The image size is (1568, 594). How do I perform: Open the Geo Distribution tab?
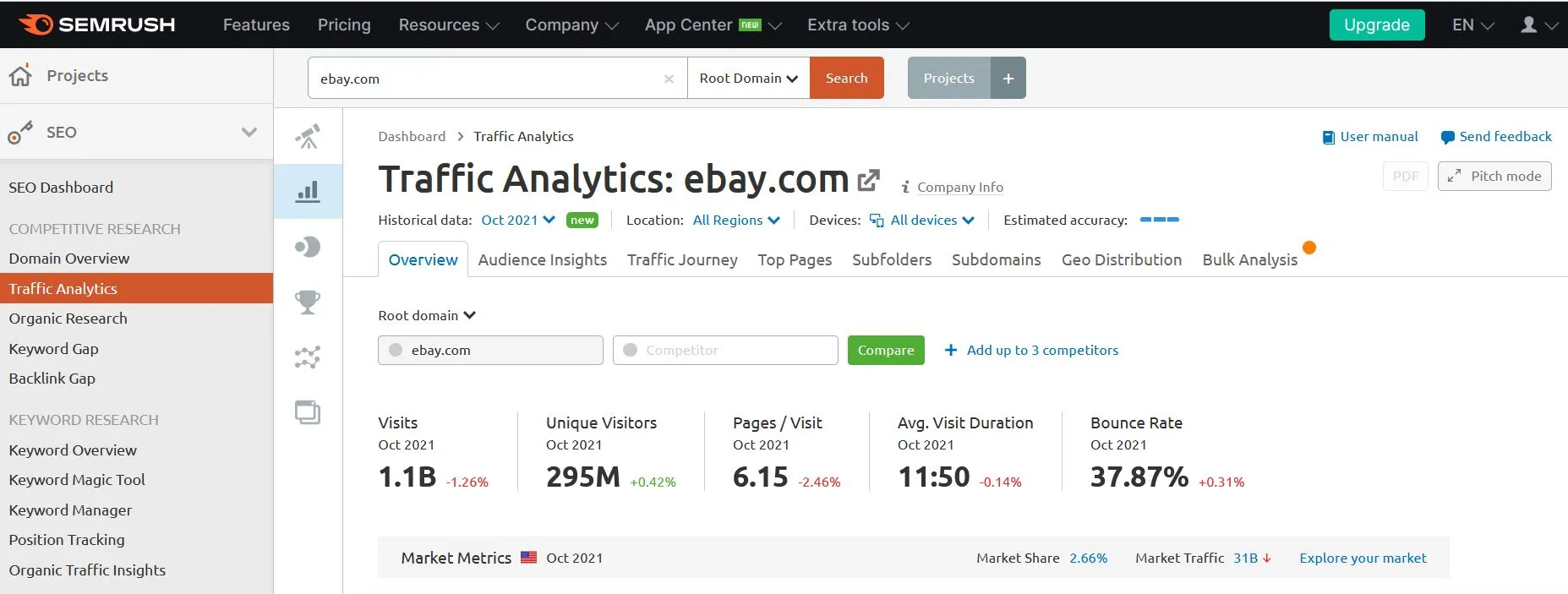(1121, 259)
